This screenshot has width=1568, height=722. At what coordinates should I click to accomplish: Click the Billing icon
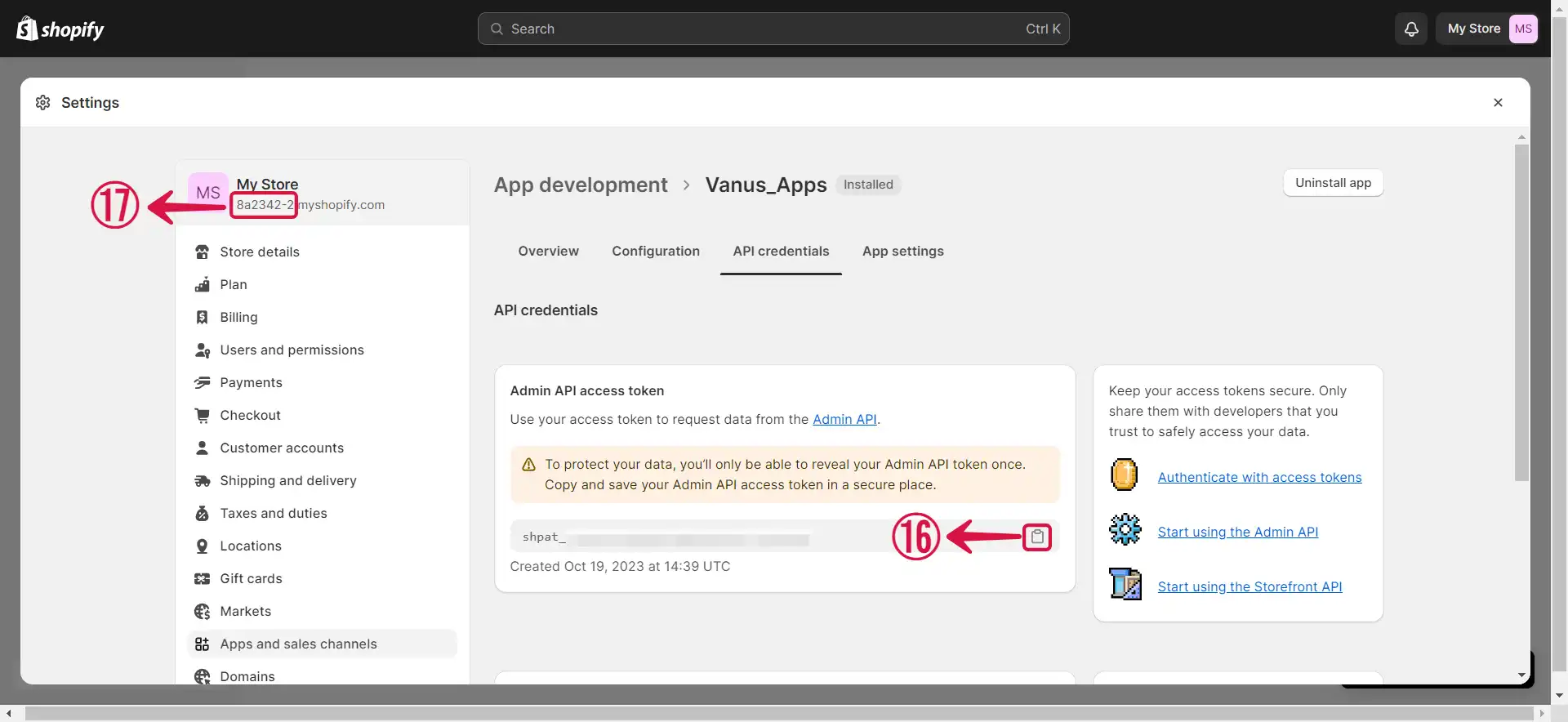click(203, 317)
